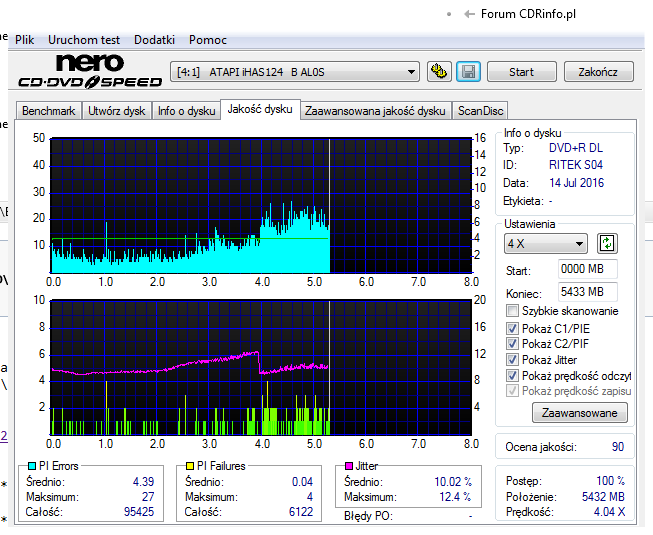Open the Pomoc menu
The height and width of the screenshot is (535, 653).
[x=208, y=40]
